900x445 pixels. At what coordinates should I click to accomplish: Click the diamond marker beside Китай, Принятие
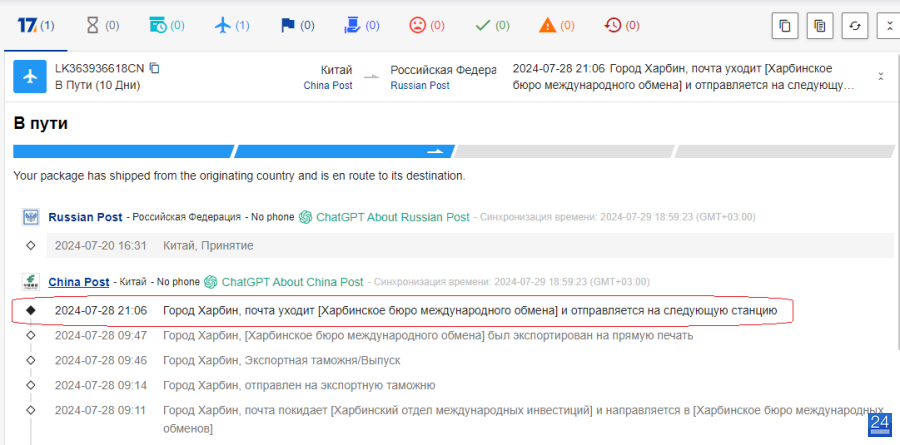[31, 246]
